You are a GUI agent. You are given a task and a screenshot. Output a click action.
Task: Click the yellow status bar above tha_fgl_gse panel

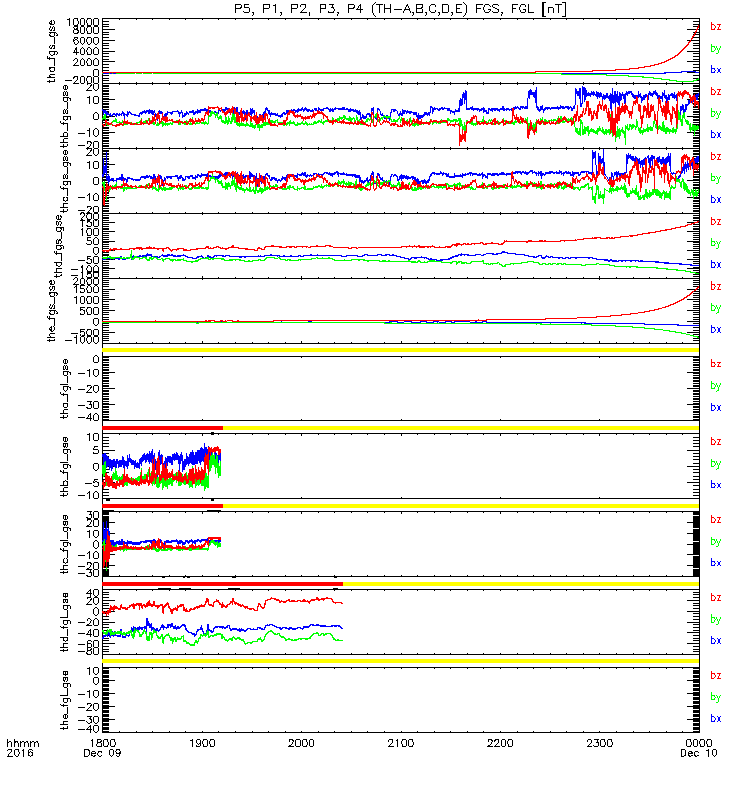(x=401, y=350)
